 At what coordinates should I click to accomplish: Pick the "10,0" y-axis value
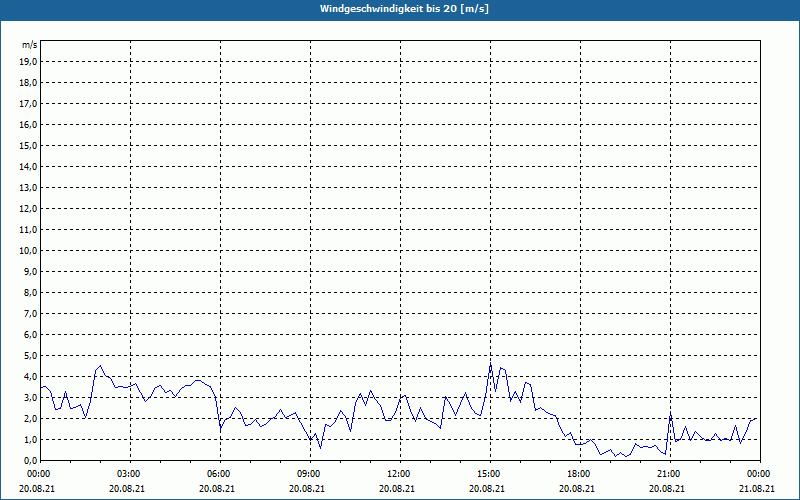click(29, 251)
